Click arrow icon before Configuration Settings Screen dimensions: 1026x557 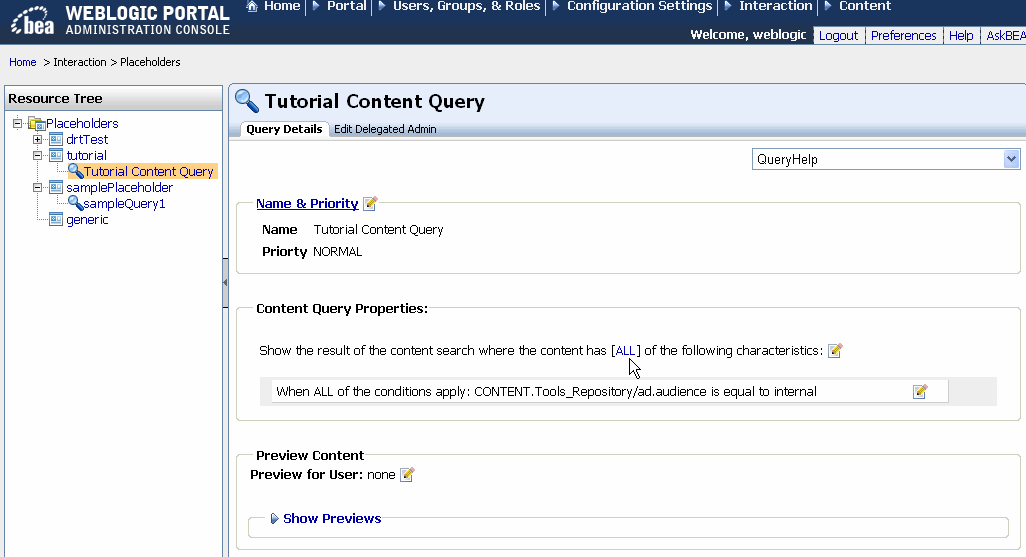click(556, 6)
